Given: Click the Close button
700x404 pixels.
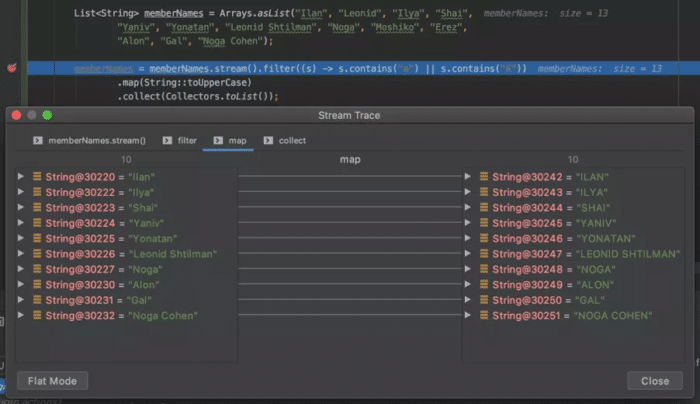Looking at the screenshot, I should pyautogui.click(x=655, y=381).
